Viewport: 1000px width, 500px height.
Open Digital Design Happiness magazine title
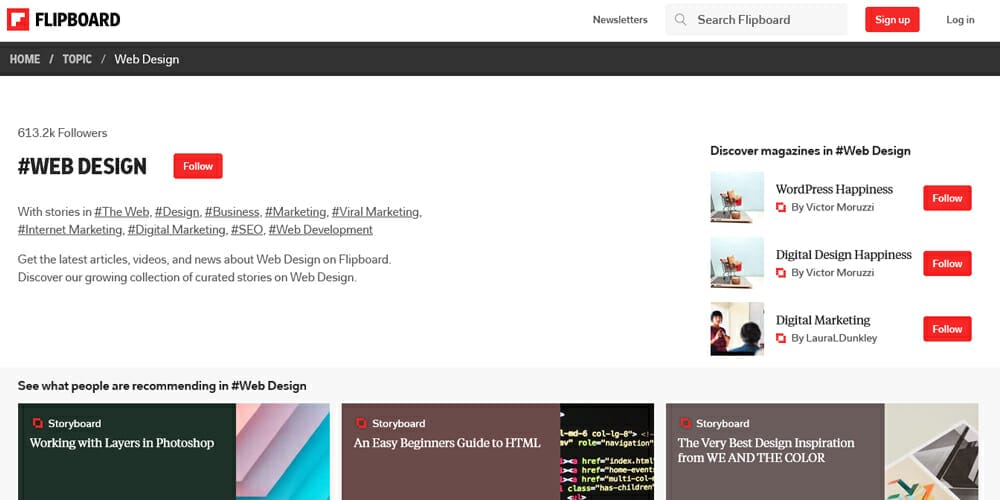click(844, 254)
